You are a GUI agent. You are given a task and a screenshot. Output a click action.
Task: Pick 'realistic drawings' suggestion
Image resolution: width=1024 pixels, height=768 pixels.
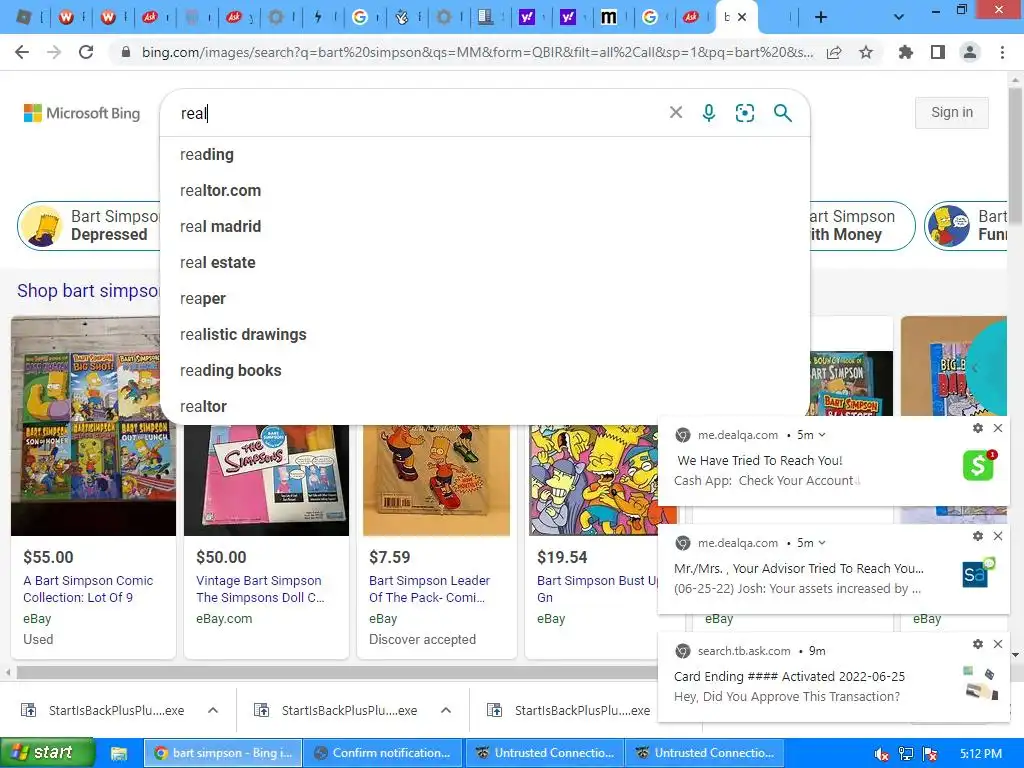(x=485, y=334)
